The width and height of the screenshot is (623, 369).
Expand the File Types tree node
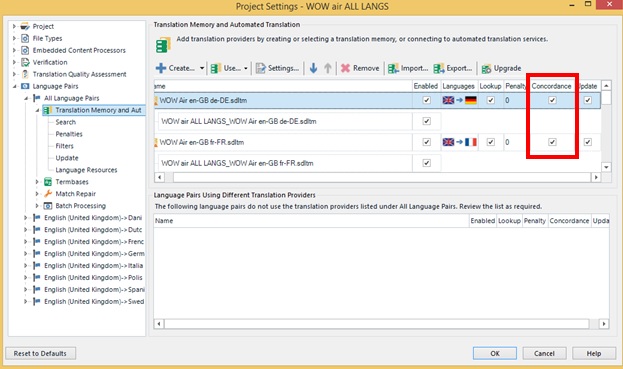click(x=14, y=39)
